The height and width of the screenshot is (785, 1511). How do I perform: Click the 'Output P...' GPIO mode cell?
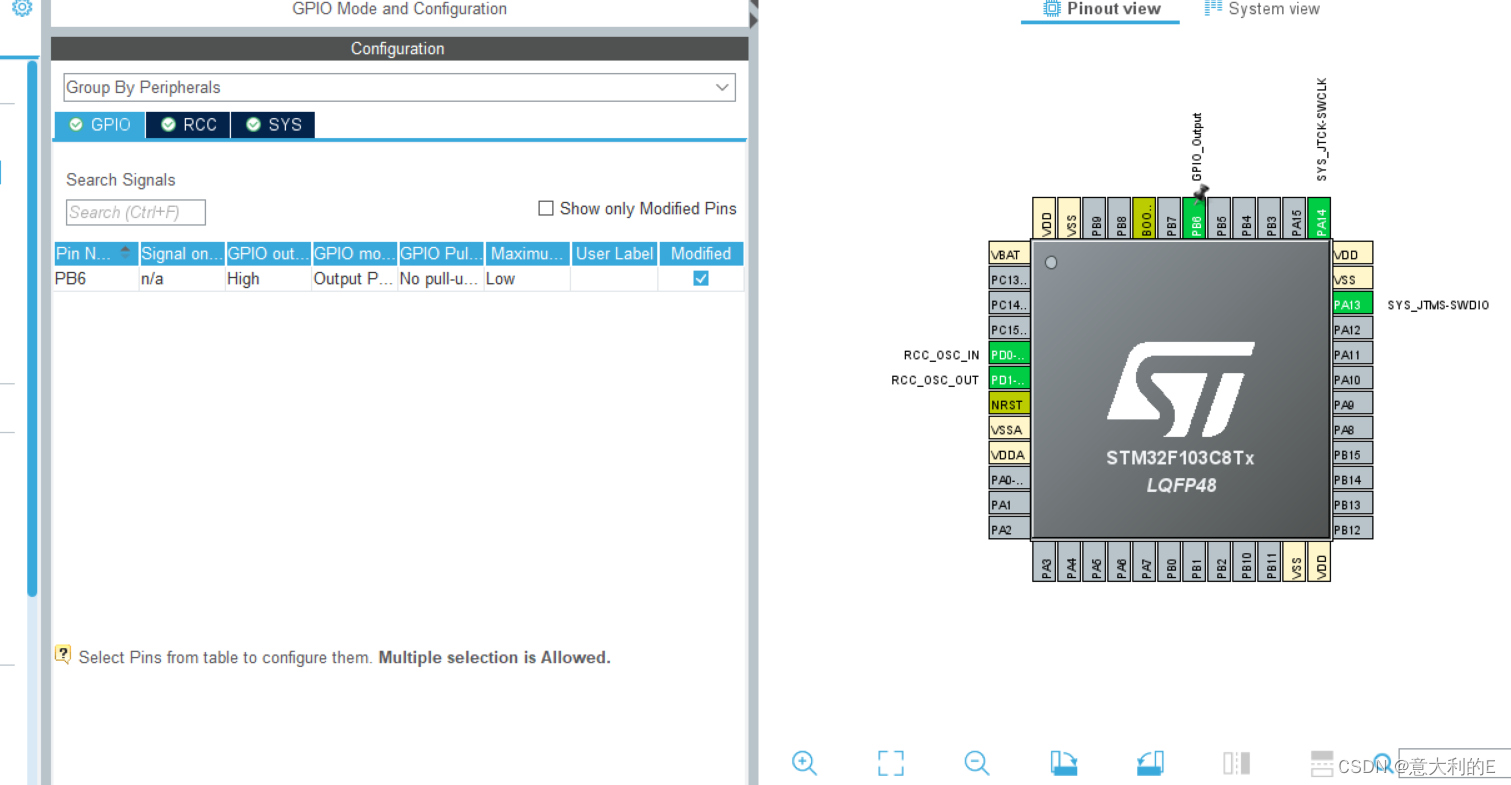tap(354, 279)
